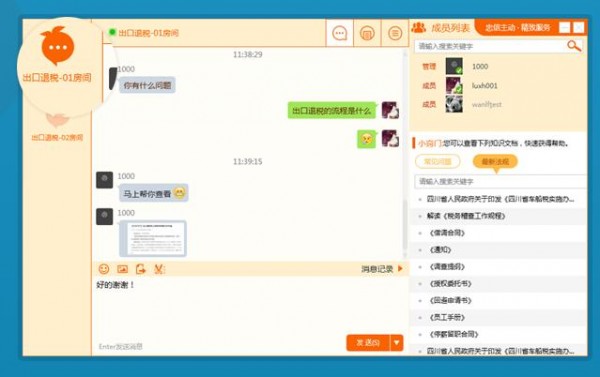Open 解读《税务稽查工作规程》 document
Image resolution: width=600 pixels, height=377 pixels.
click(466, 216)
